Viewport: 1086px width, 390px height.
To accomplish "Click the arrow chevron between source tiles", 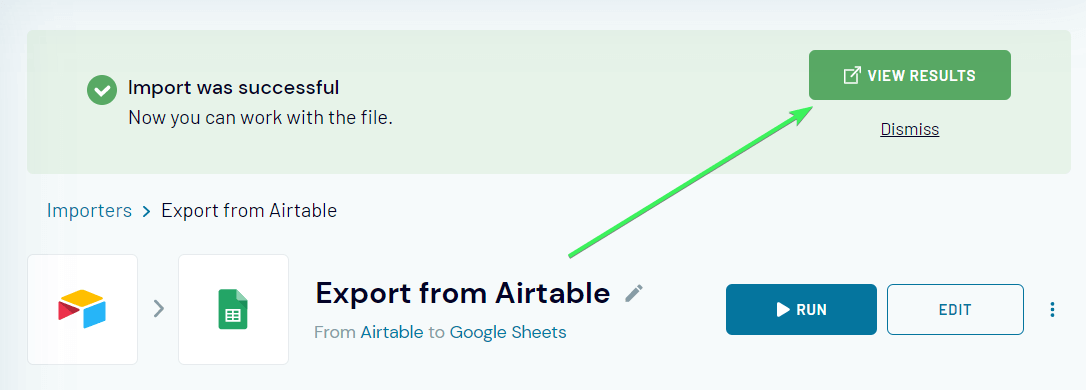I will (x=159, y=308).
